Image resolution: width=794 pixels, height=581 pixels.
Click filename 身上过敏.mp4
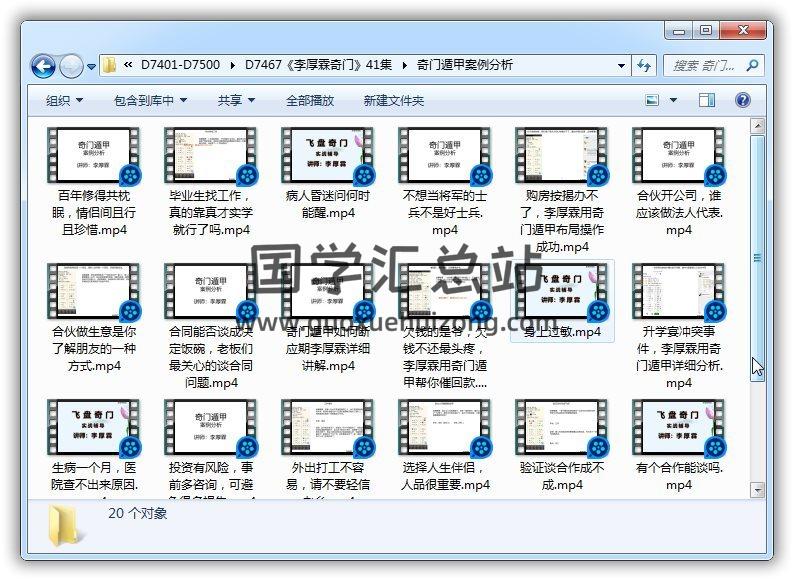(562, 332)
